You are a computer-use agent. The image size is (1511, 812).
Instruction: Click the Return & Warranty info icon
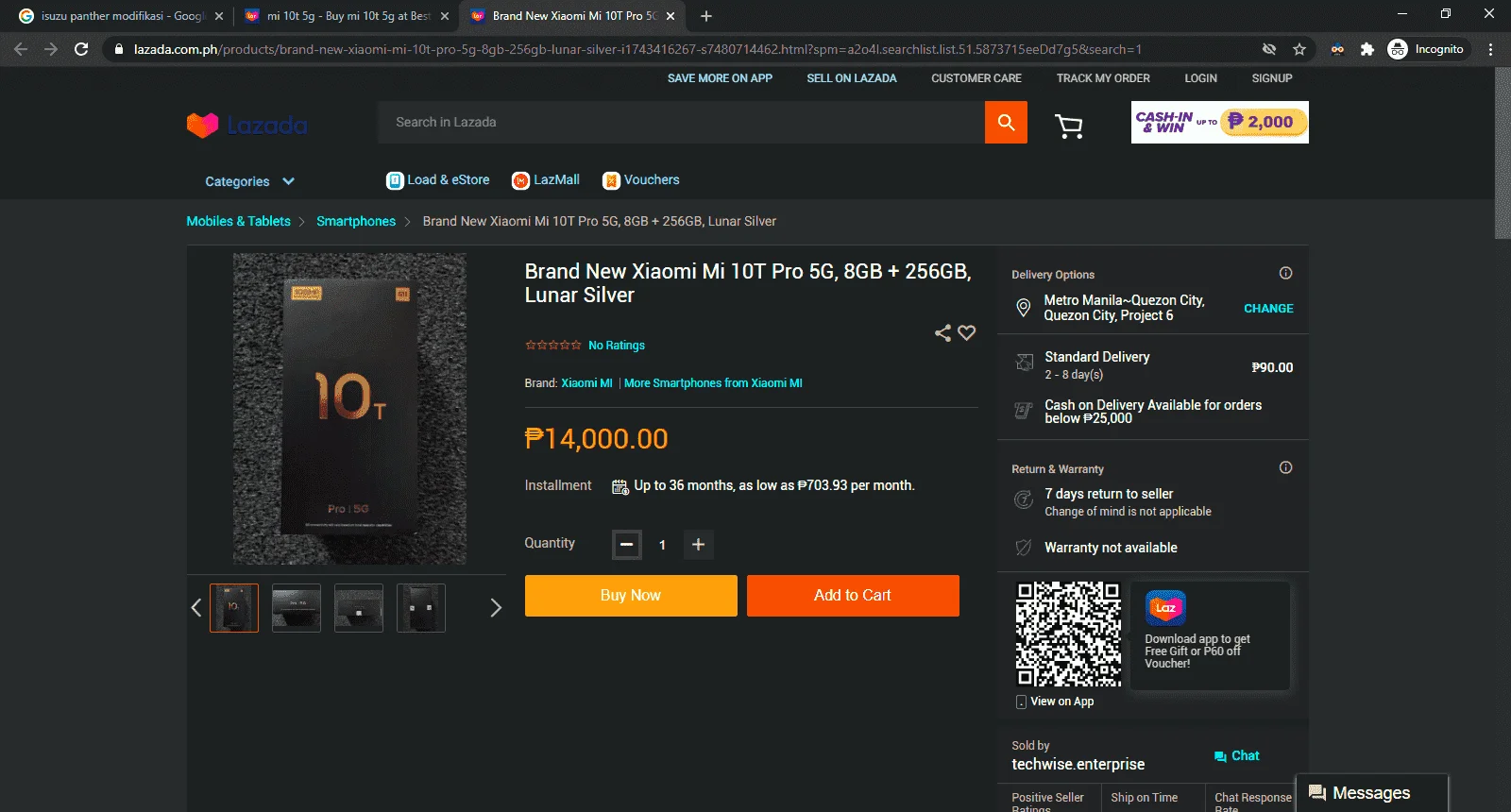pyautogui.click(x=1285, y=467)
